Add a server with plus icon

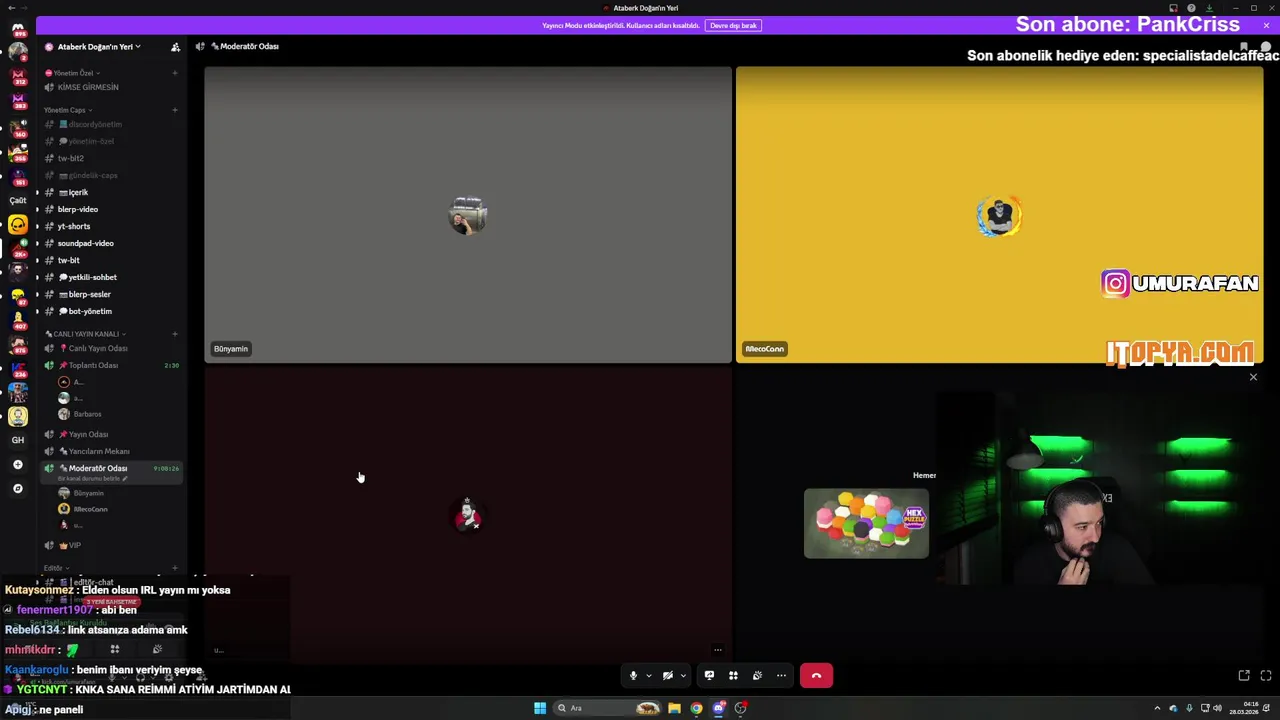point(17,465)
